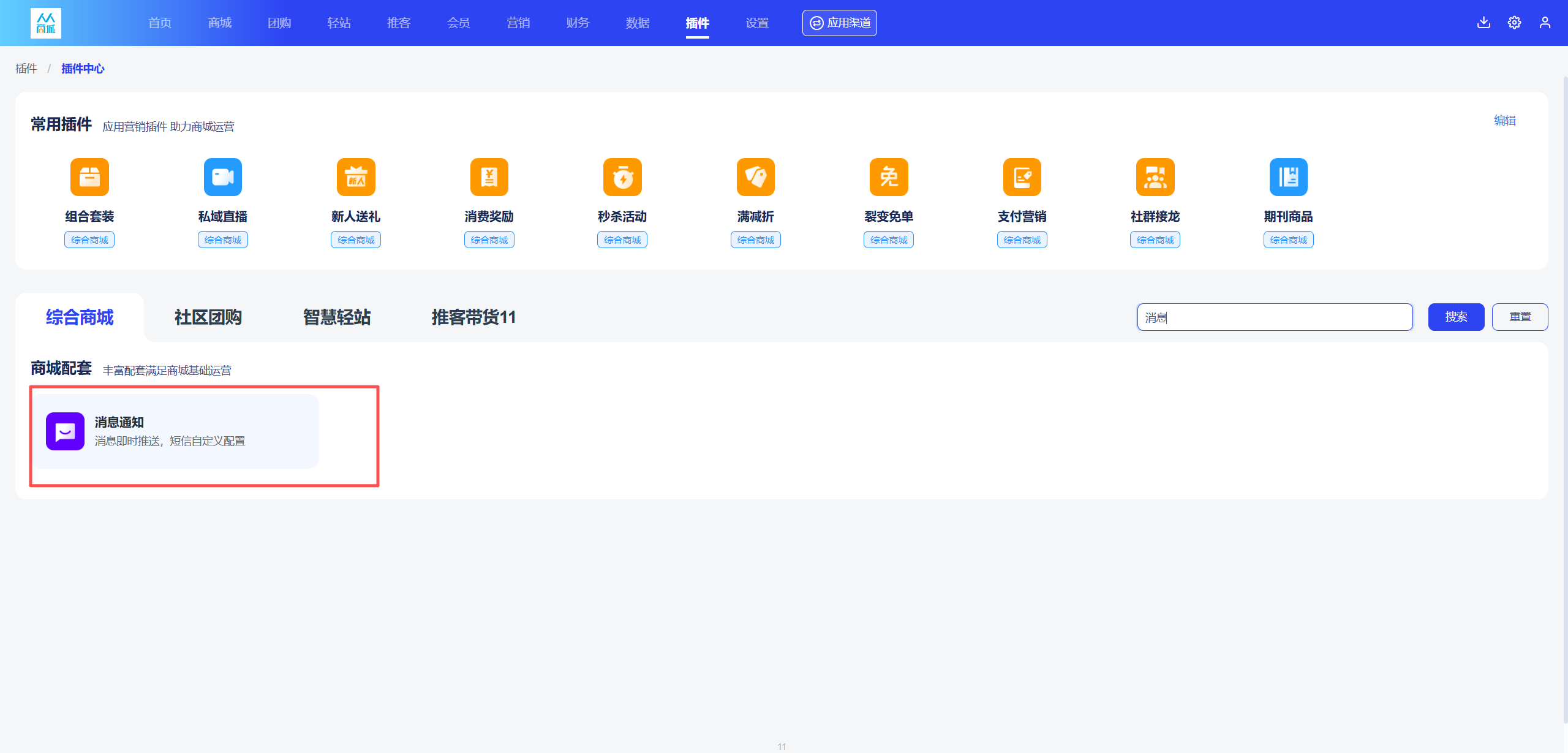
Task: Open the settings gear in header
Action: point(1514,23)
